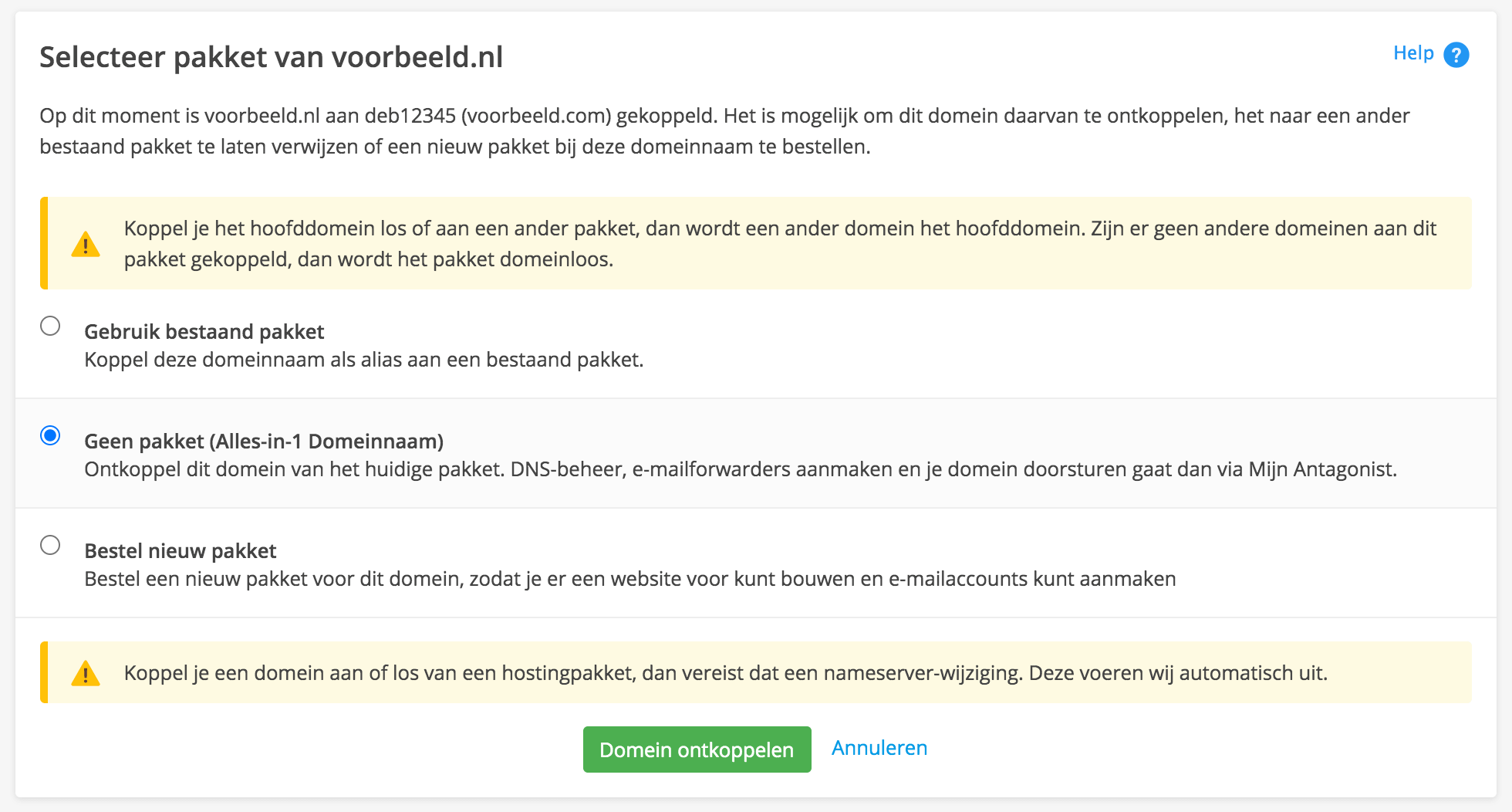This screenshot has height=812, width=1512.
Task: Select the Gebruik bestaand pakket radio button
Action: click(x=50, y=326)
